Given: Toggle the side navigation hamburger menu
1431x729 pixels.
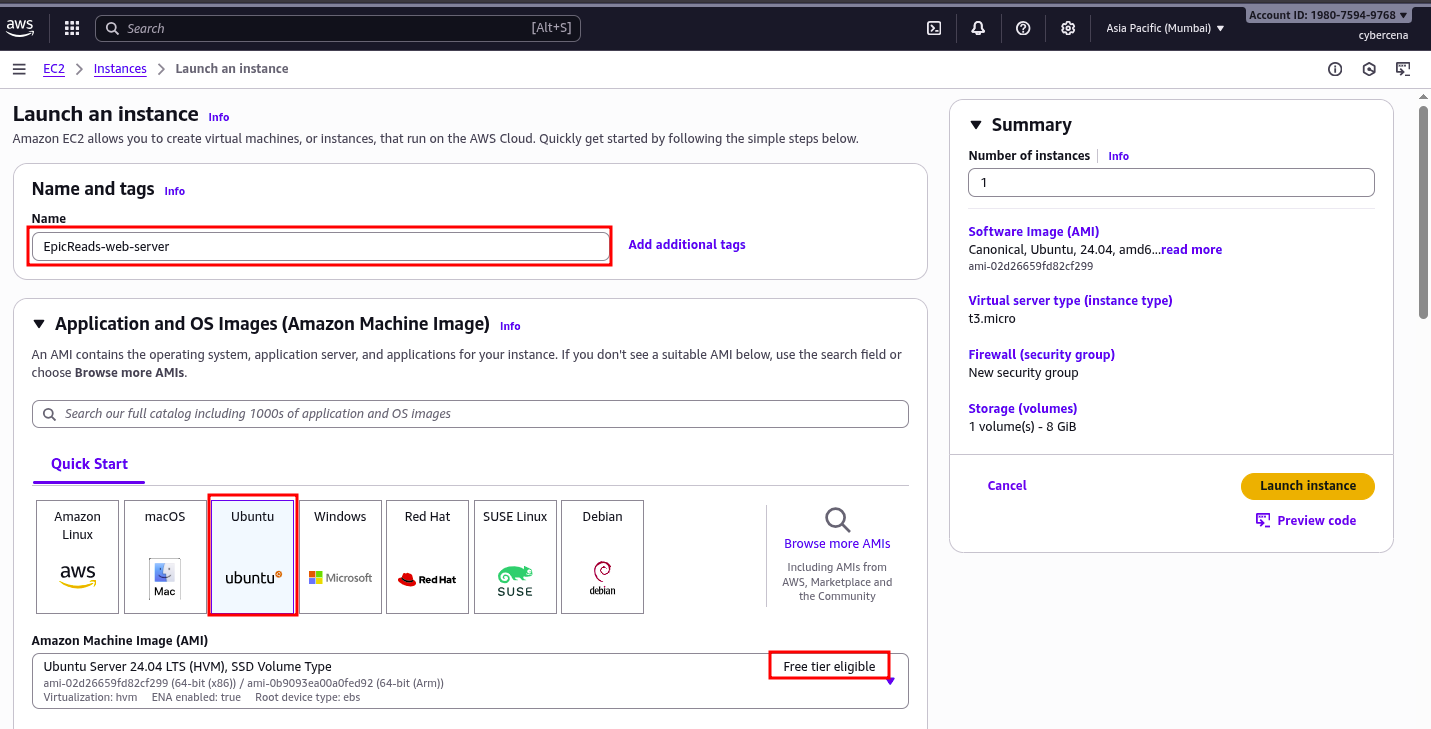Looking at the screenshot, I should click(x=19, y=69).
